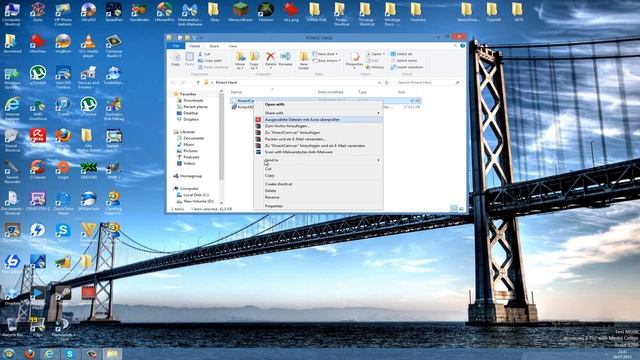Image resolution: width=640 pixels, height=360 pixels.
Task: Click Copy path in ribbon
Action: click(x=210, y=60)
